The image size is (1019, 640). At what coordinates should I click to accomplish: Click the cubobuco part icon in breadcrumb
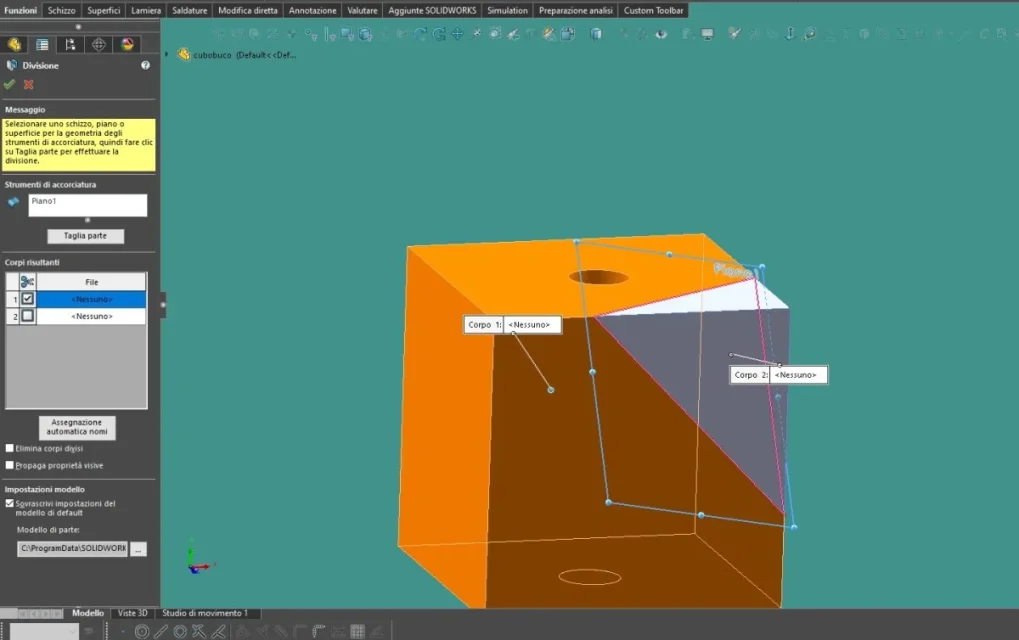(x=184, y=55)
